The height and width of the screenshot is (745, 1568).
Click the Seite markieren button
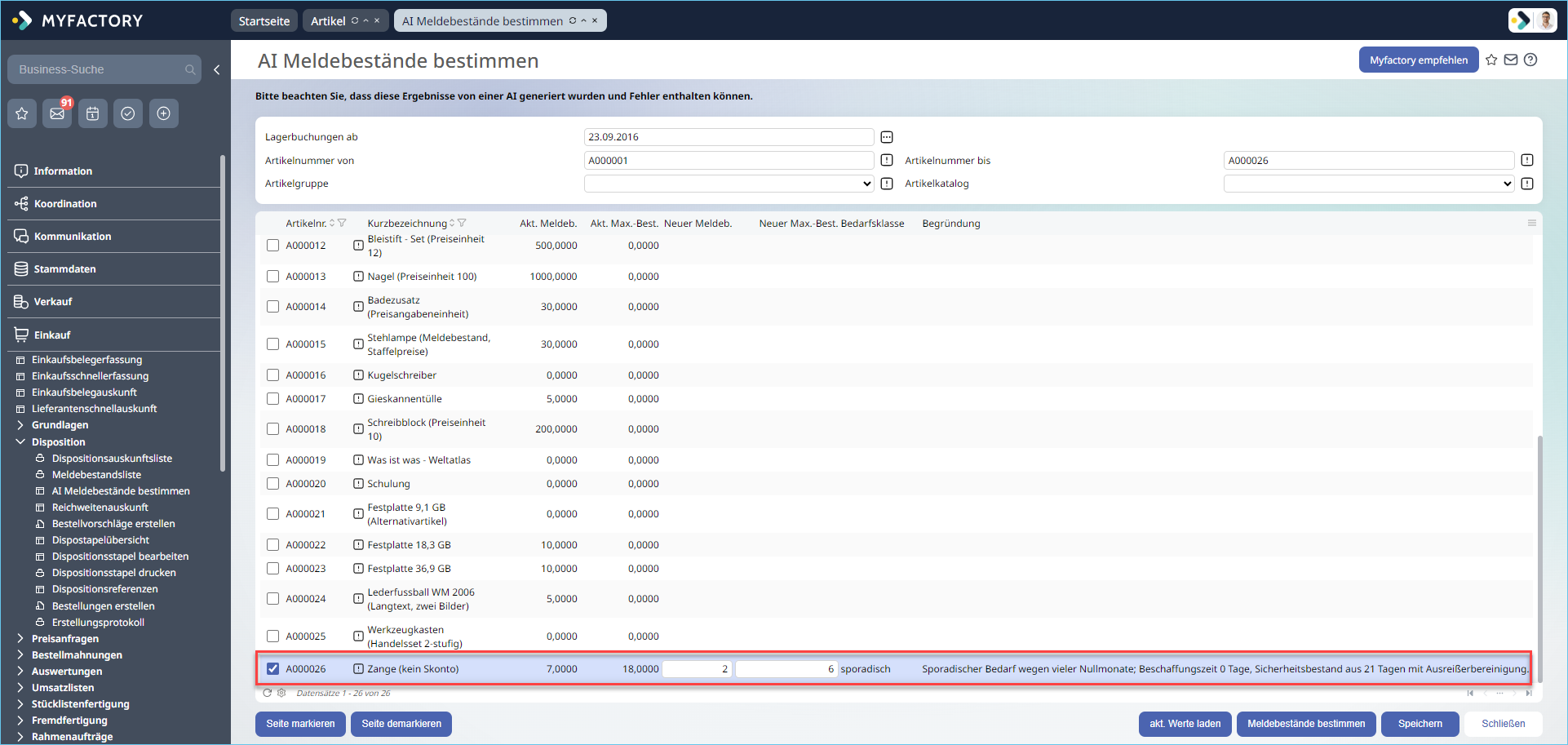300,724
